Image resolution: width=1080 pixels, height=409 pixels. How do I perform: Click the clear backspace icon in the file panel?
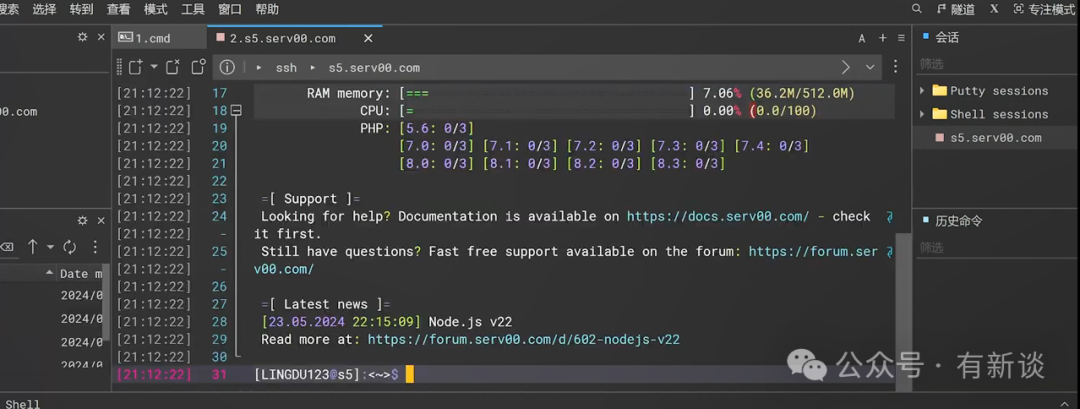[6, 247]
